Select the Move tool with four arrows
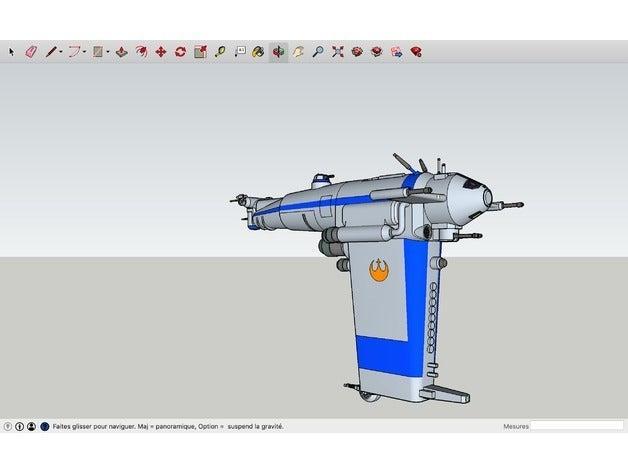This screenshot has height=472, width=628. [x=161, y=52]
